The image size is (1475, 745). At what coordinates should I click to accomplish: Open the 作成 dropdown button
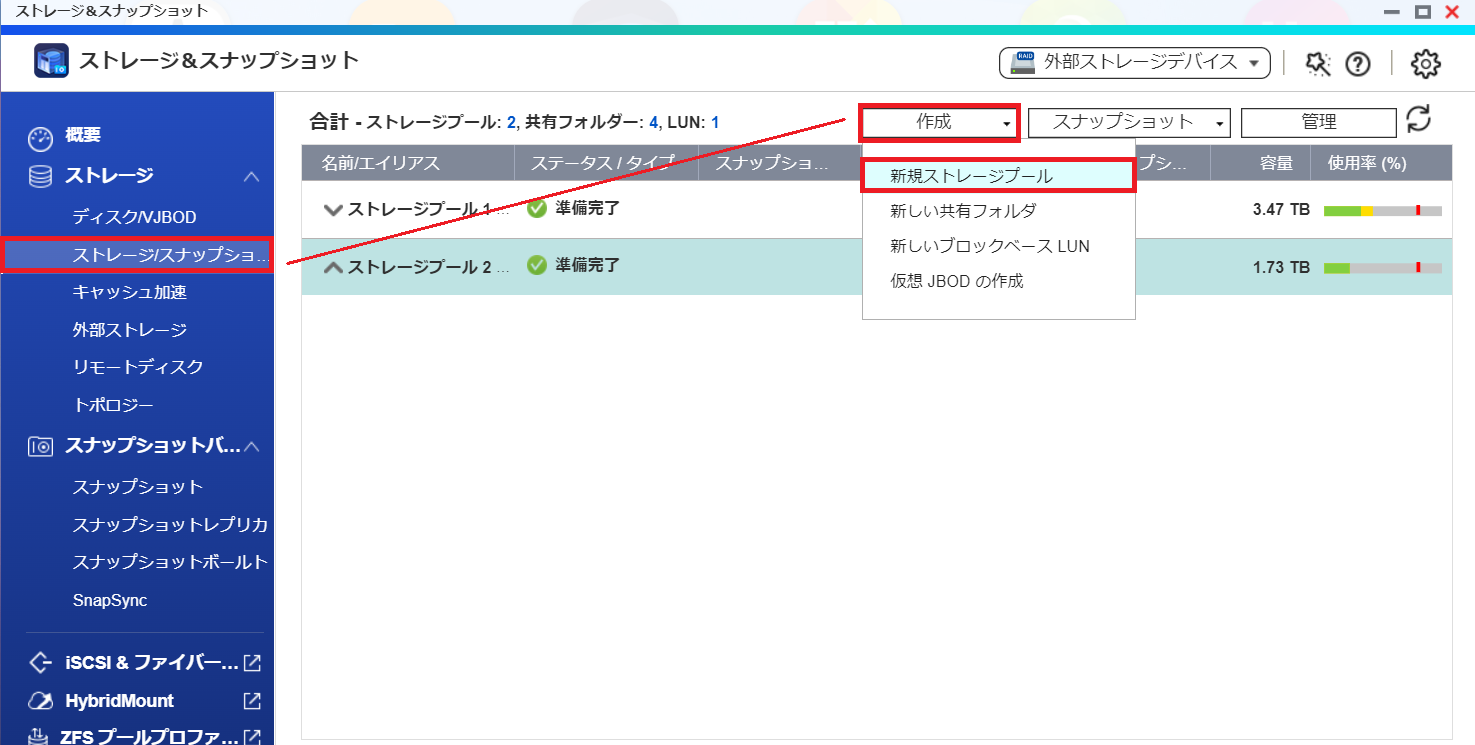coord(939,122)
